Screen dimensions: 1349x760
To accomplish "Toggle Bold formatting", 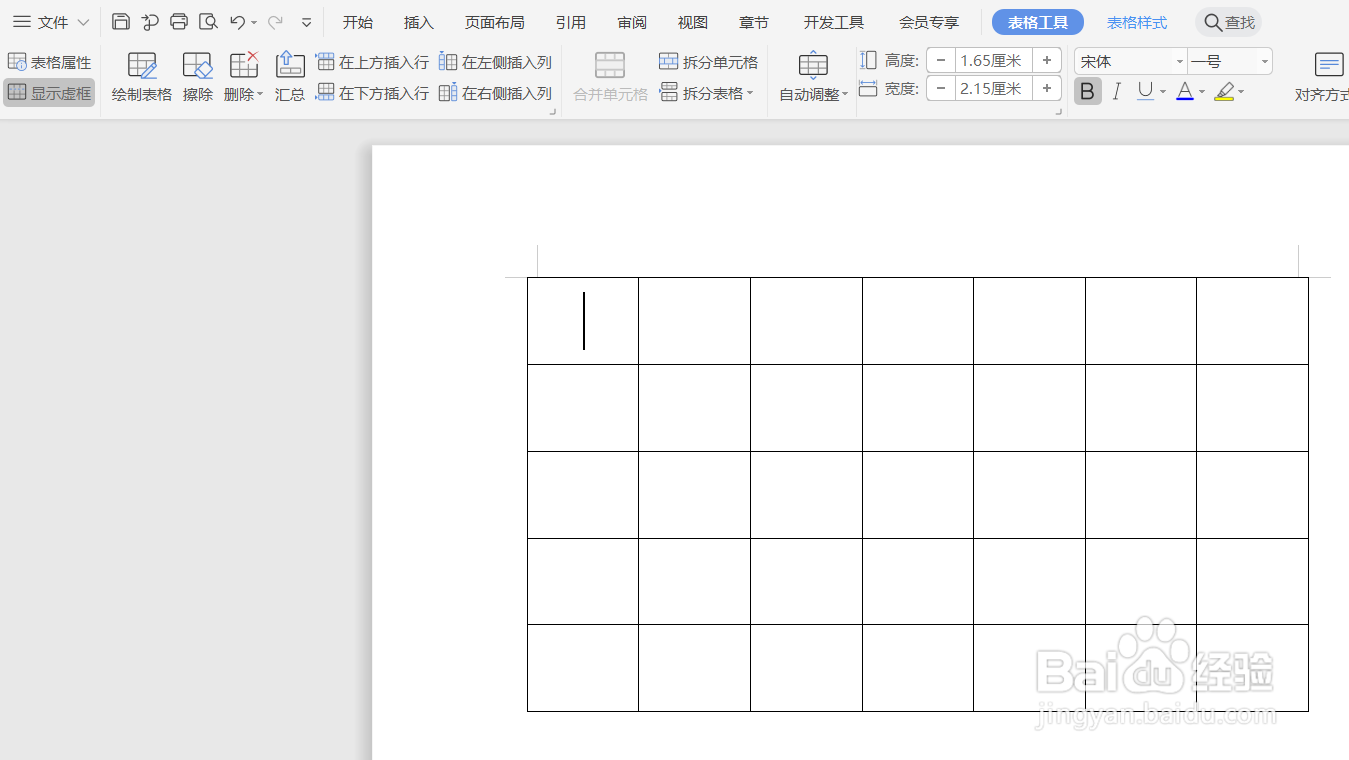I will [x=1088, y=92].
